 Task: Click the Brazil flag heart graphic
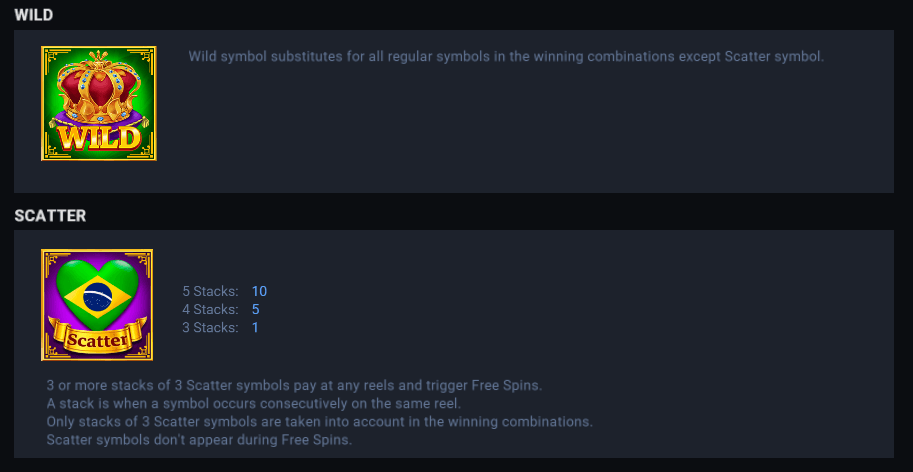pyautogui.click(x=97, y=293)
